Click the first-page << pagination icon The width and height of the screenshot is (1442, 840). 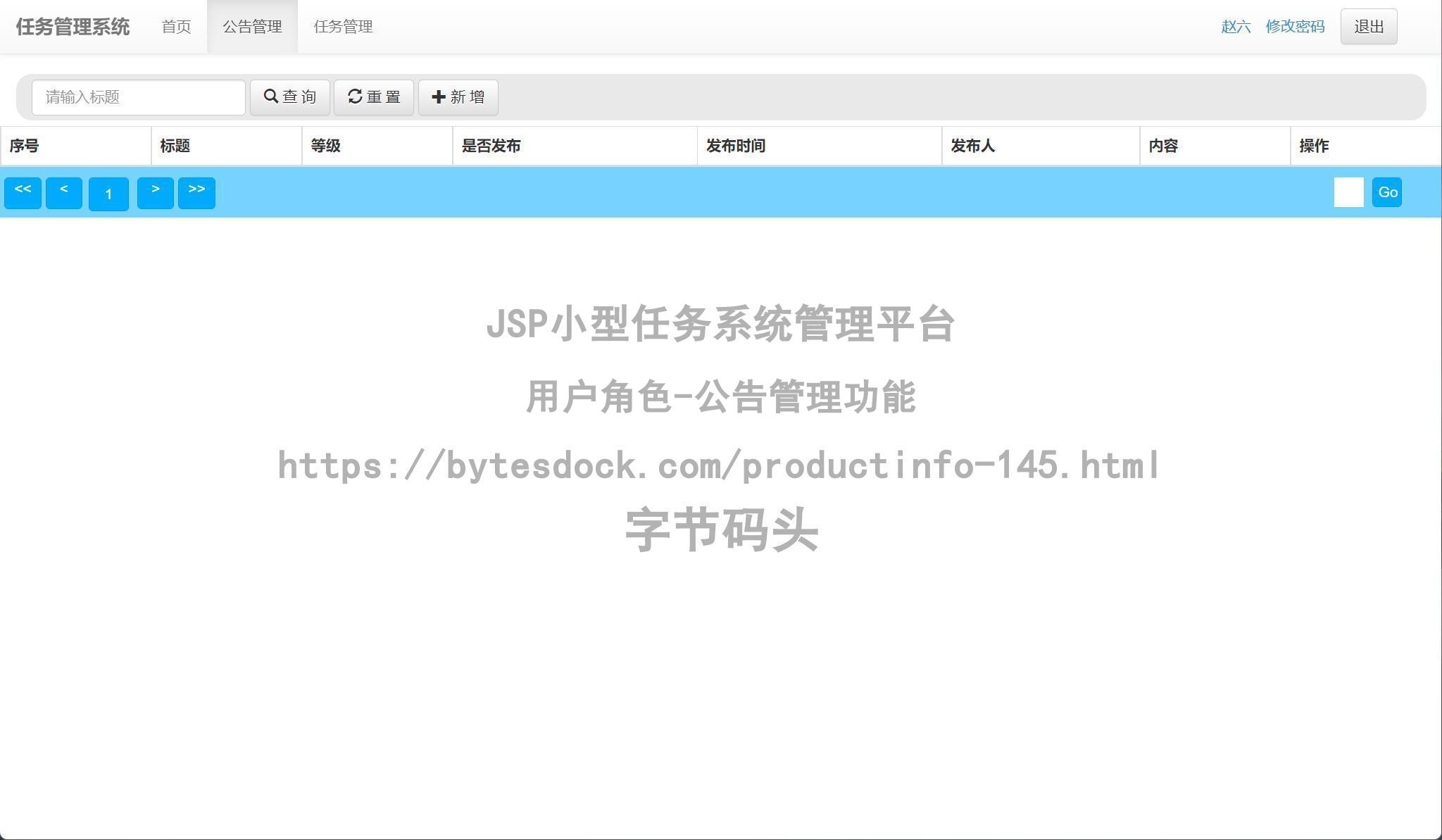coord(23,192)
